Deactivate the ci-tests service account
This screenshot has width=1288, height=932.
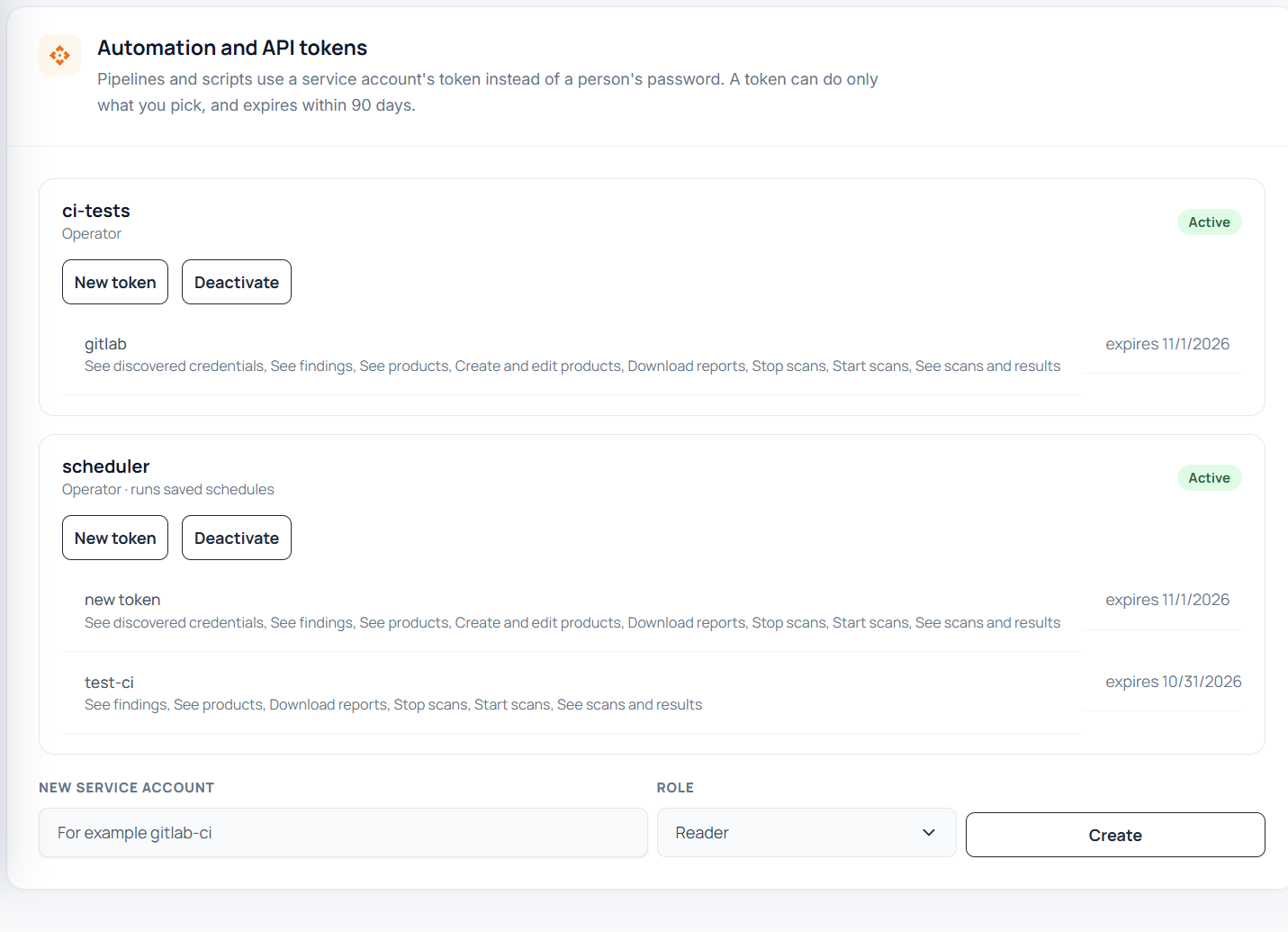(237, 282)
